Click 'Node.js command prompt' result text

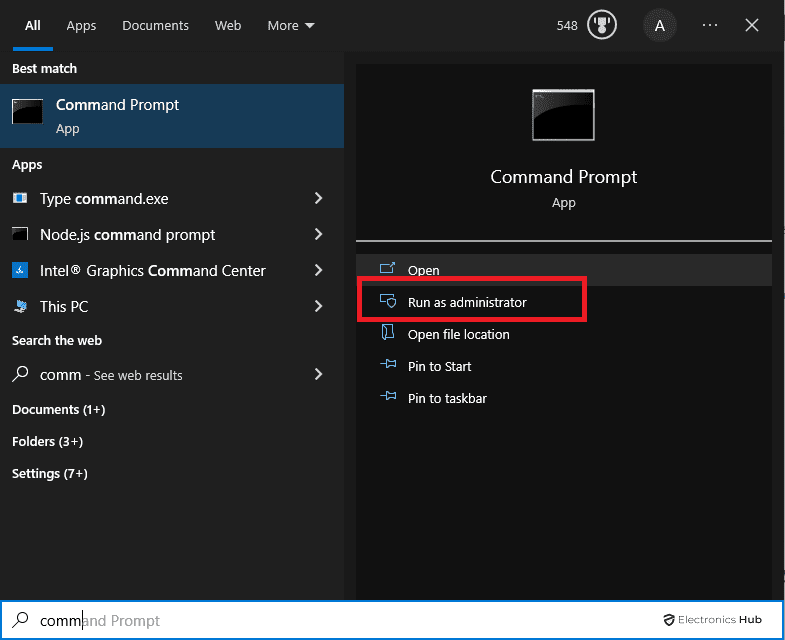click(128, 235)
